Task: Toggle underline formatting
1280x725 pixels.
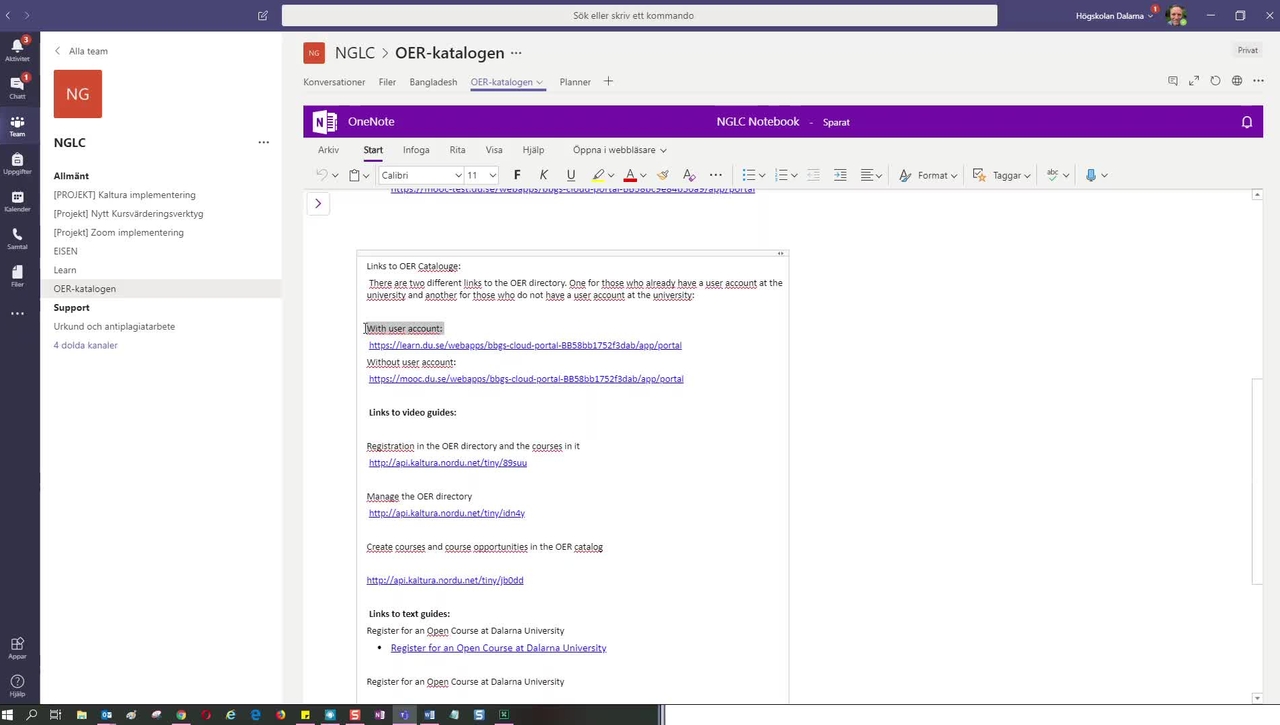Action: 571,175
